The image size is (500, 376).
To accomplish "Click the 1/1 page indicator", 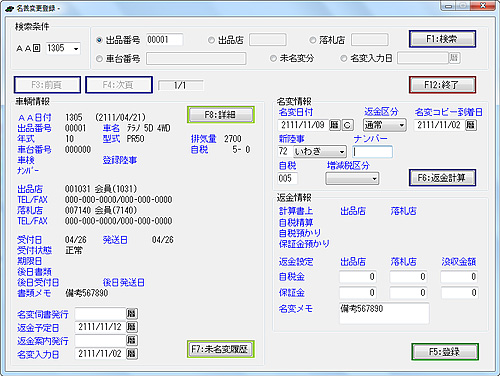I will (180, 85).
